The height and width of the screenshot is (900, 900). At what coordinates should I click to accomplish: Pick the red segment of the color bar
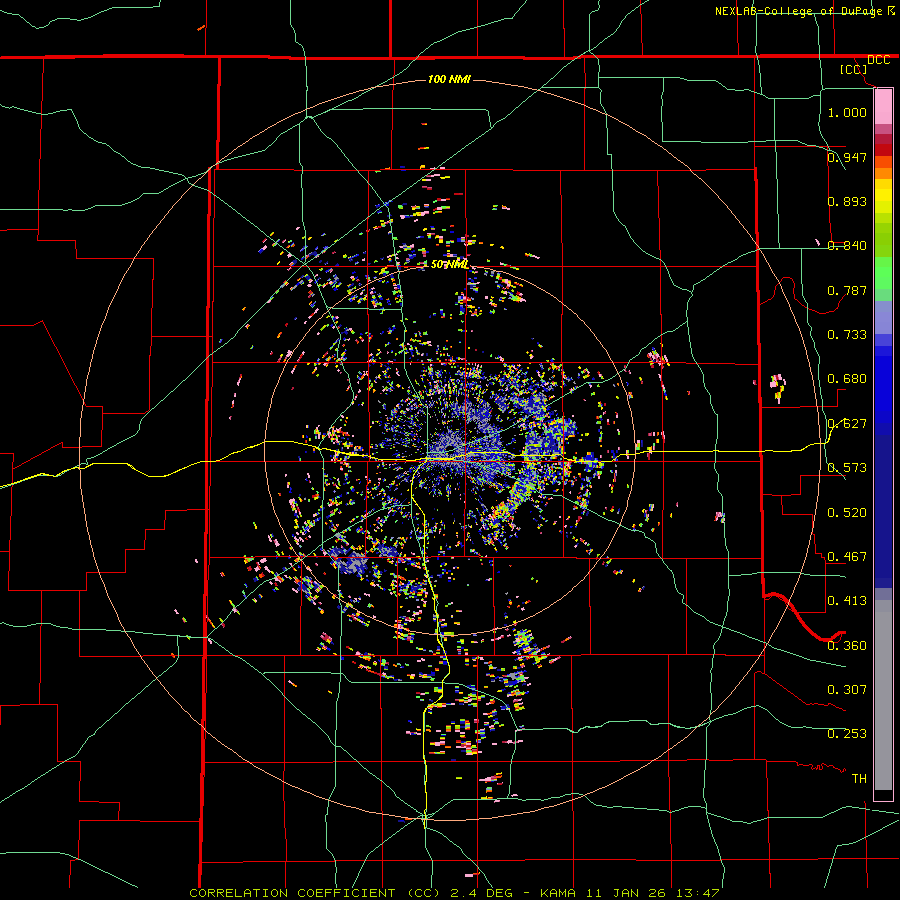coord(883,150)
